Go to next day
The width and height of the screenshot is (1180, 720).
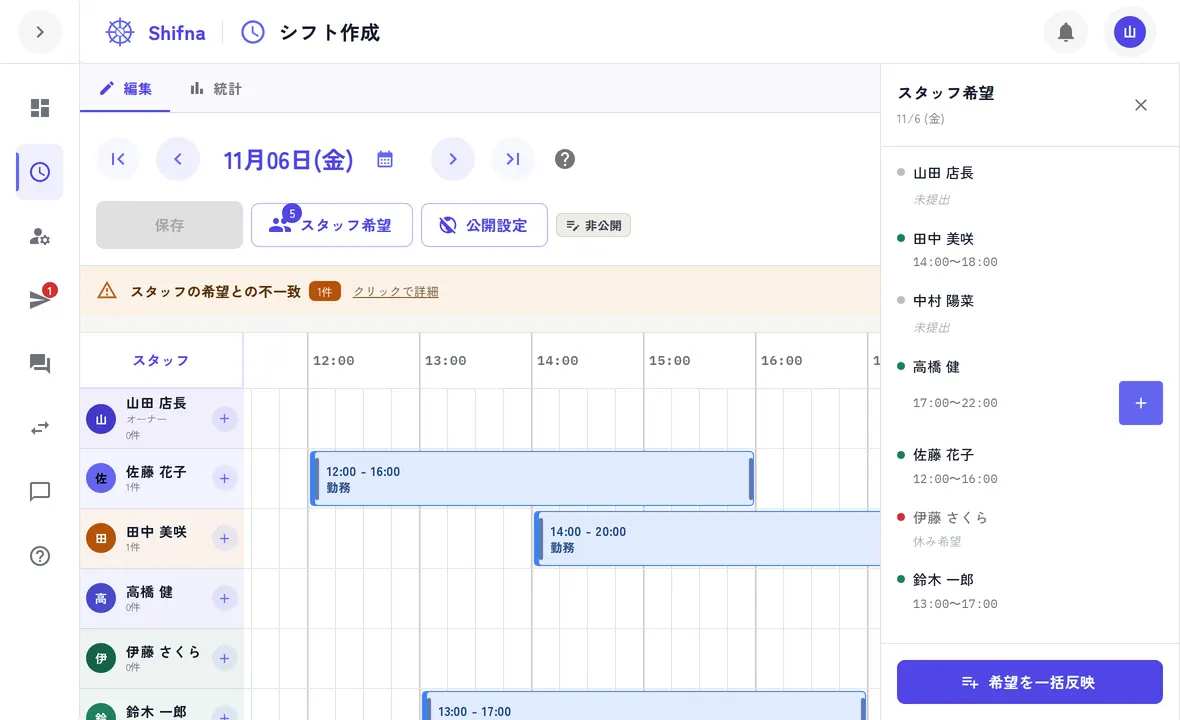(x=452, y=159)
